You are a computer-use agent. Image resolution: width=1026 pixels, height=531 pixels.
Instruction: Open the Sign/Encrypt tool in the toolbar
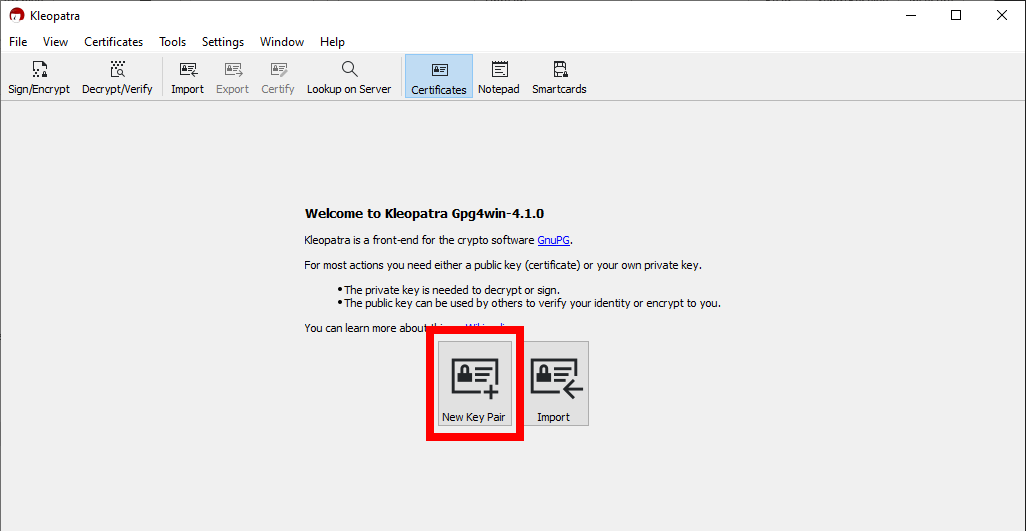(39, 77)
